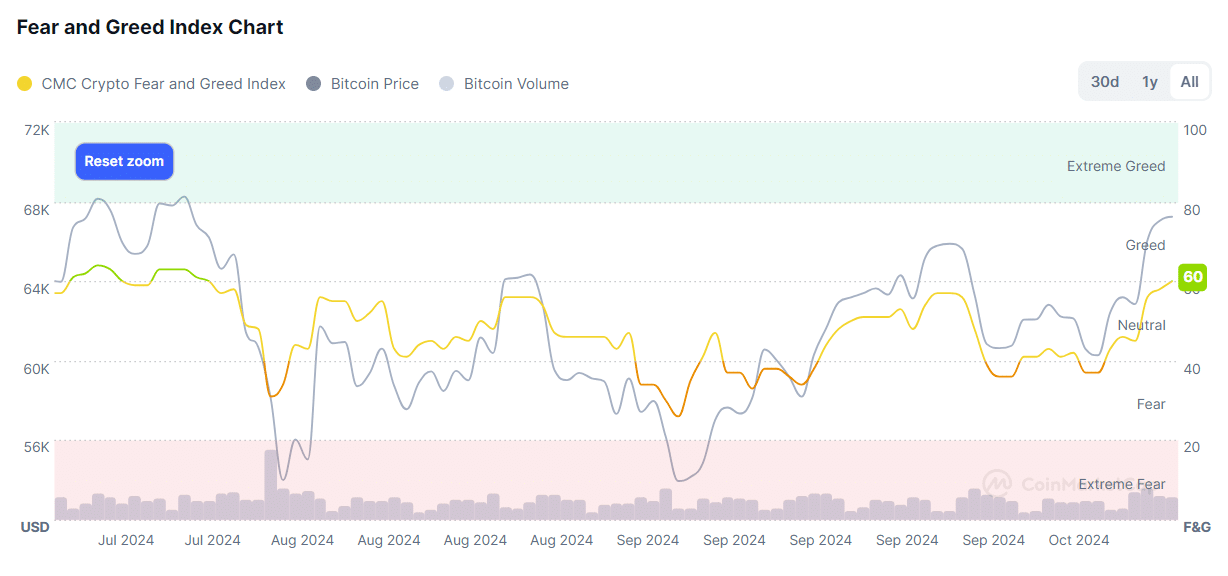Click the Fear and Greed Index Chart title
The image size is (1228, 576).
point(149,27)
